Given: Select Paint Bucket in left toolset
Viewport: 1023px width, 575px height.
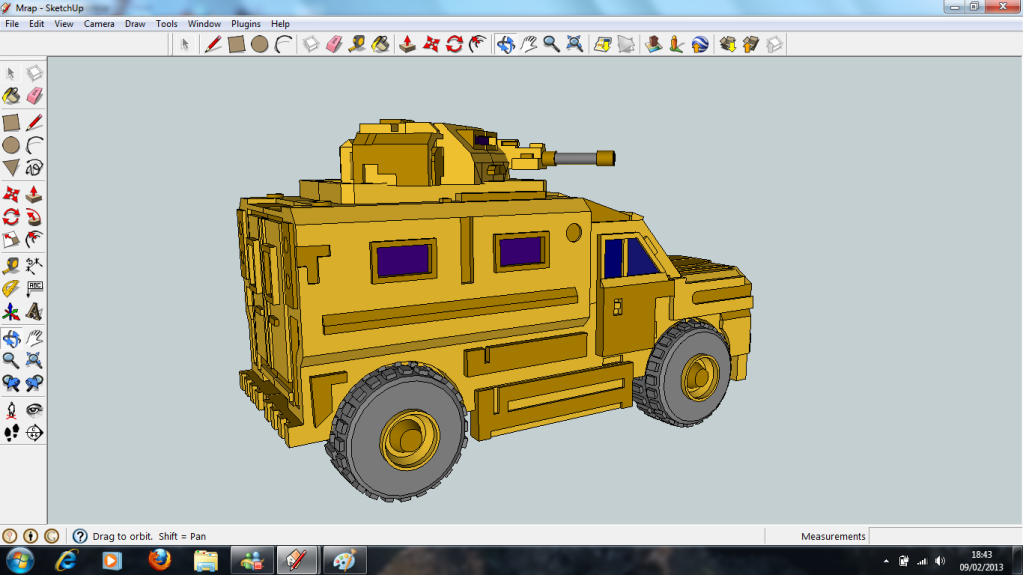Looking at the screenshot, I should coord(11,96).
